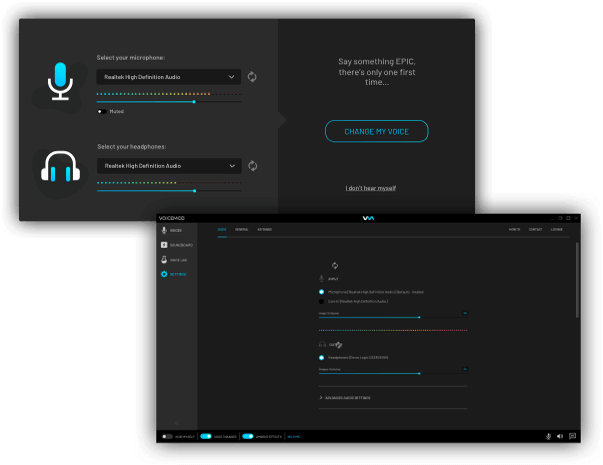Refresh the headphones device list in setup window
The image size is (603, 465).
[x=253, y=166]
